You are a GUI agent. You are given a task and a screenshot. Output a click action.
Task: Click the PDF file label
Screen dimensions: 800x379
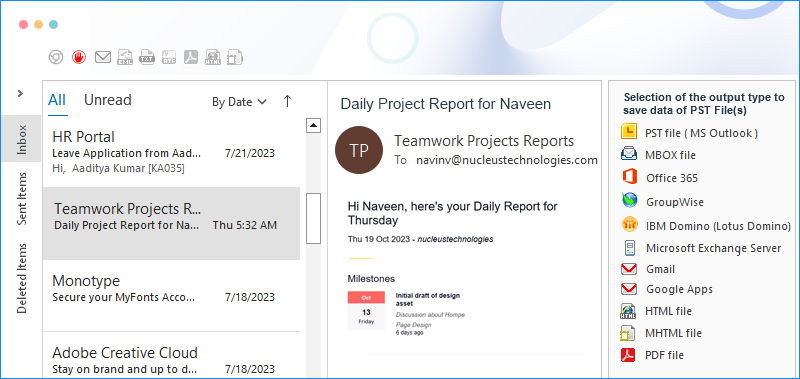pos(664,355)
